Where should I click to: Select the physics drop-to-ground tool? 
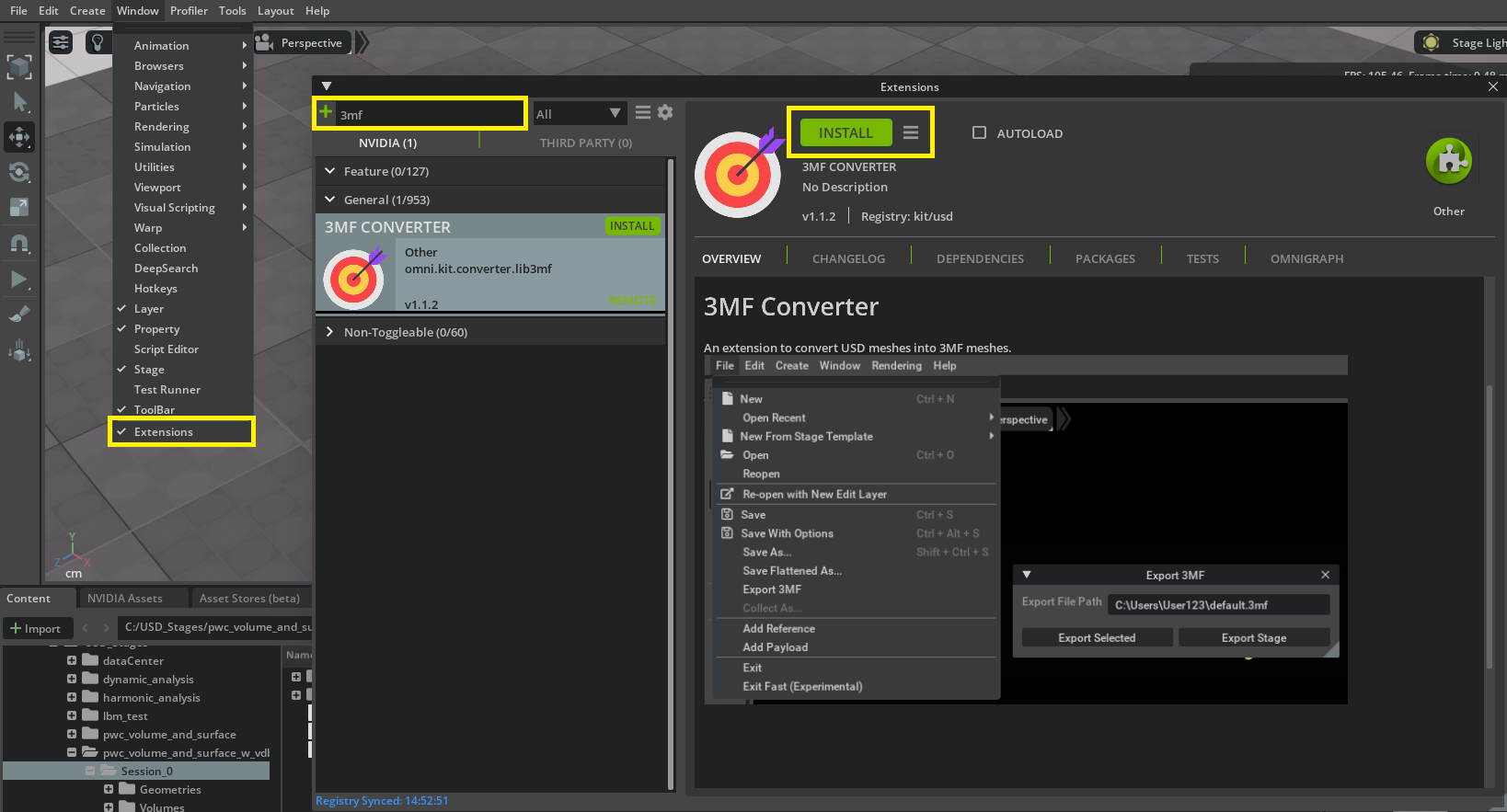(19, 350)
